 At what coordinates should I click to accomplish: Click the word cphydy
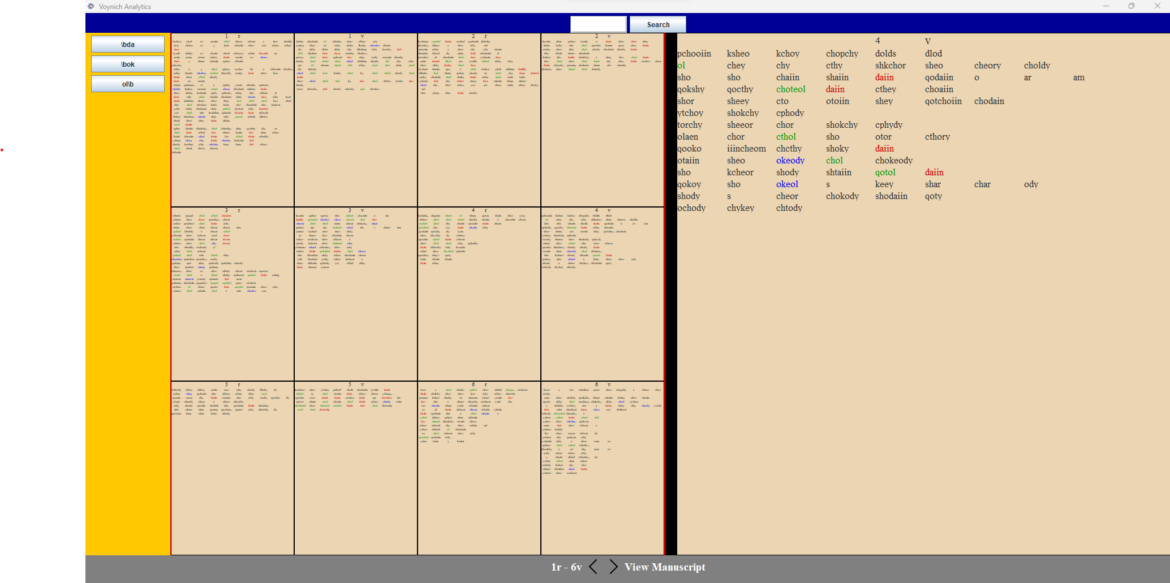[x=889, y=125]
